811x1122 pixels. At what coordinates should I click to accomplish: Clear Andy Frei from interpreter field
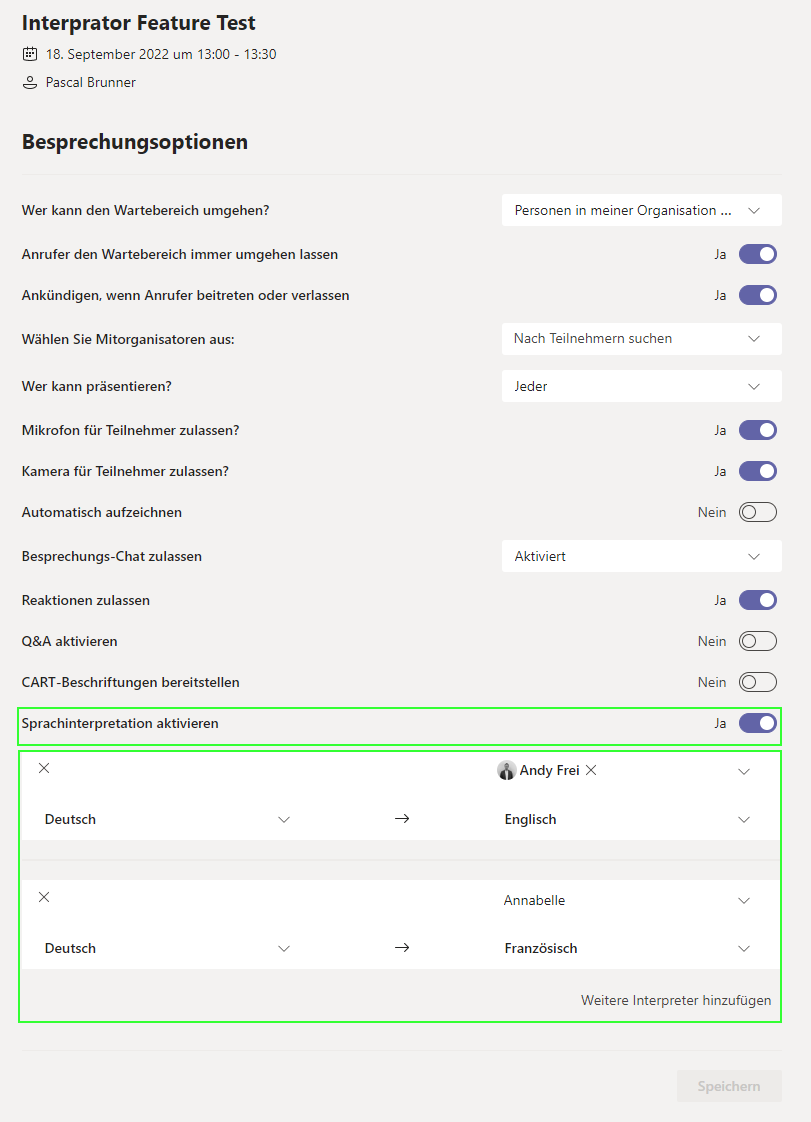pyautogui.click(x=591, y=770)
